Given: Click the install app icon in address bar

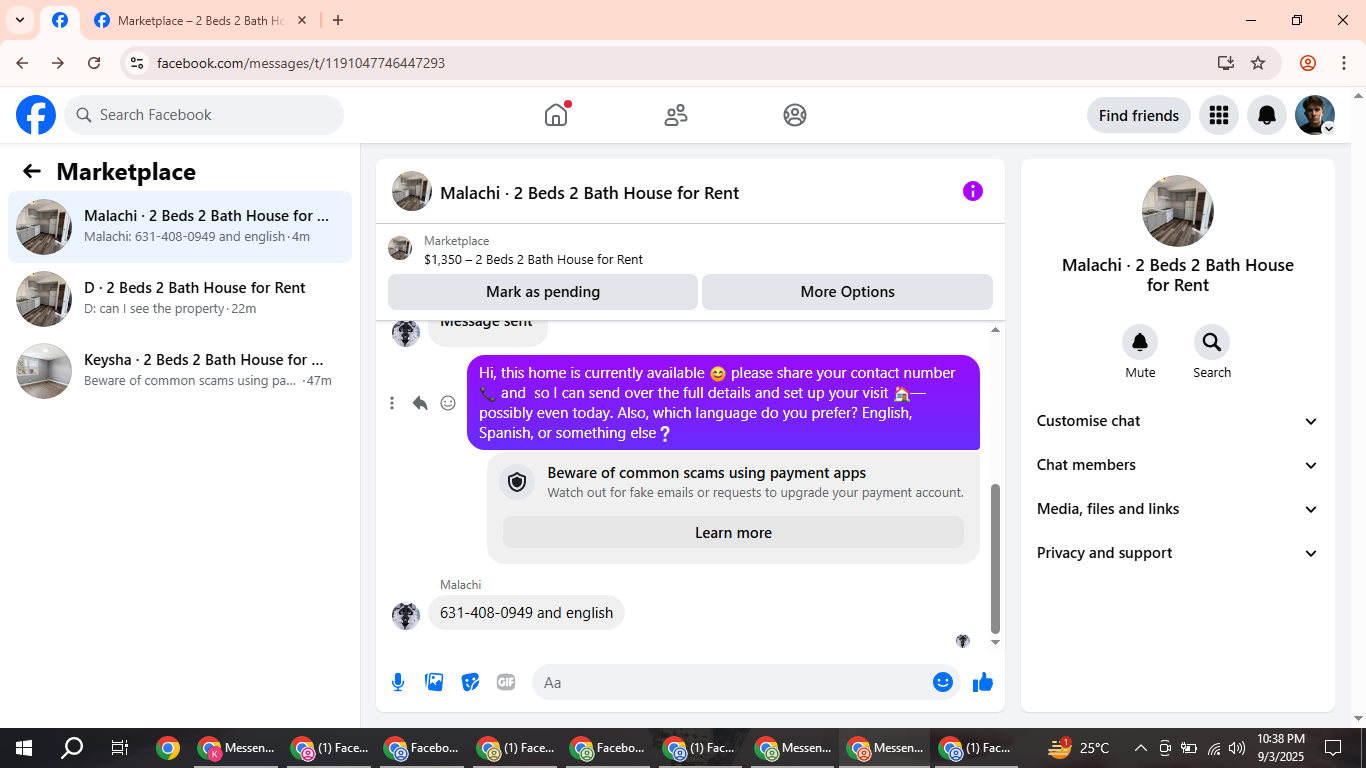Looking at the screenshot, I should point(1226,63).
